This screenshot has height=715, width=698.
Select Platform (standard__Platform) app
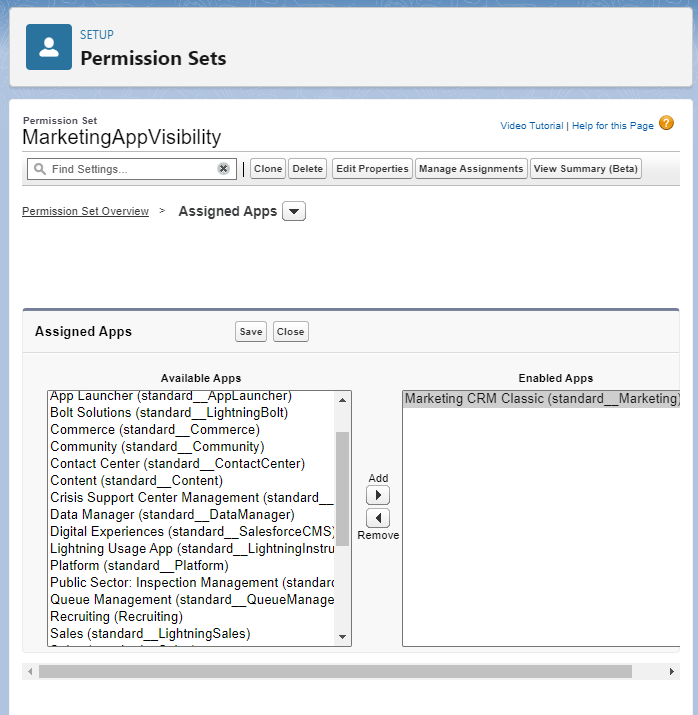click(191, 565)
